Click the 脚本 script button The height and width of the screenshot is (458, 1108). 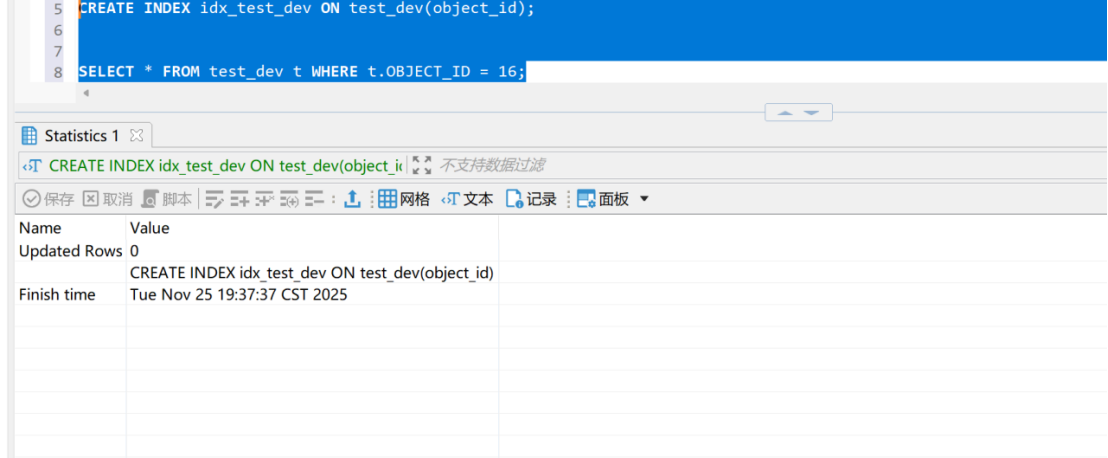(167, 199)
